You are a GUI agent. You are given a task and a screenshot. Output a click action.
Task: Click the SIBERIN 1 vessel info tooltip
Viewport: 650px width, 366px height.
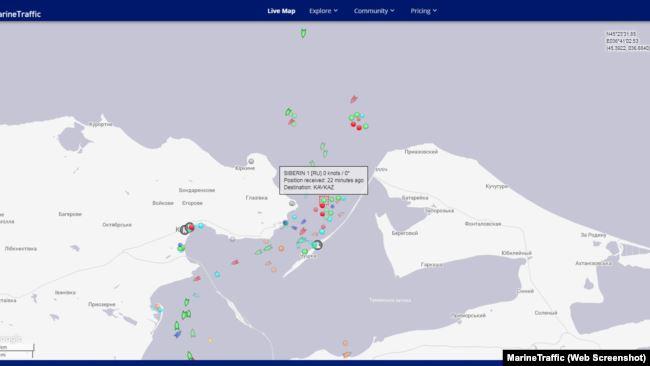(323, 180)
